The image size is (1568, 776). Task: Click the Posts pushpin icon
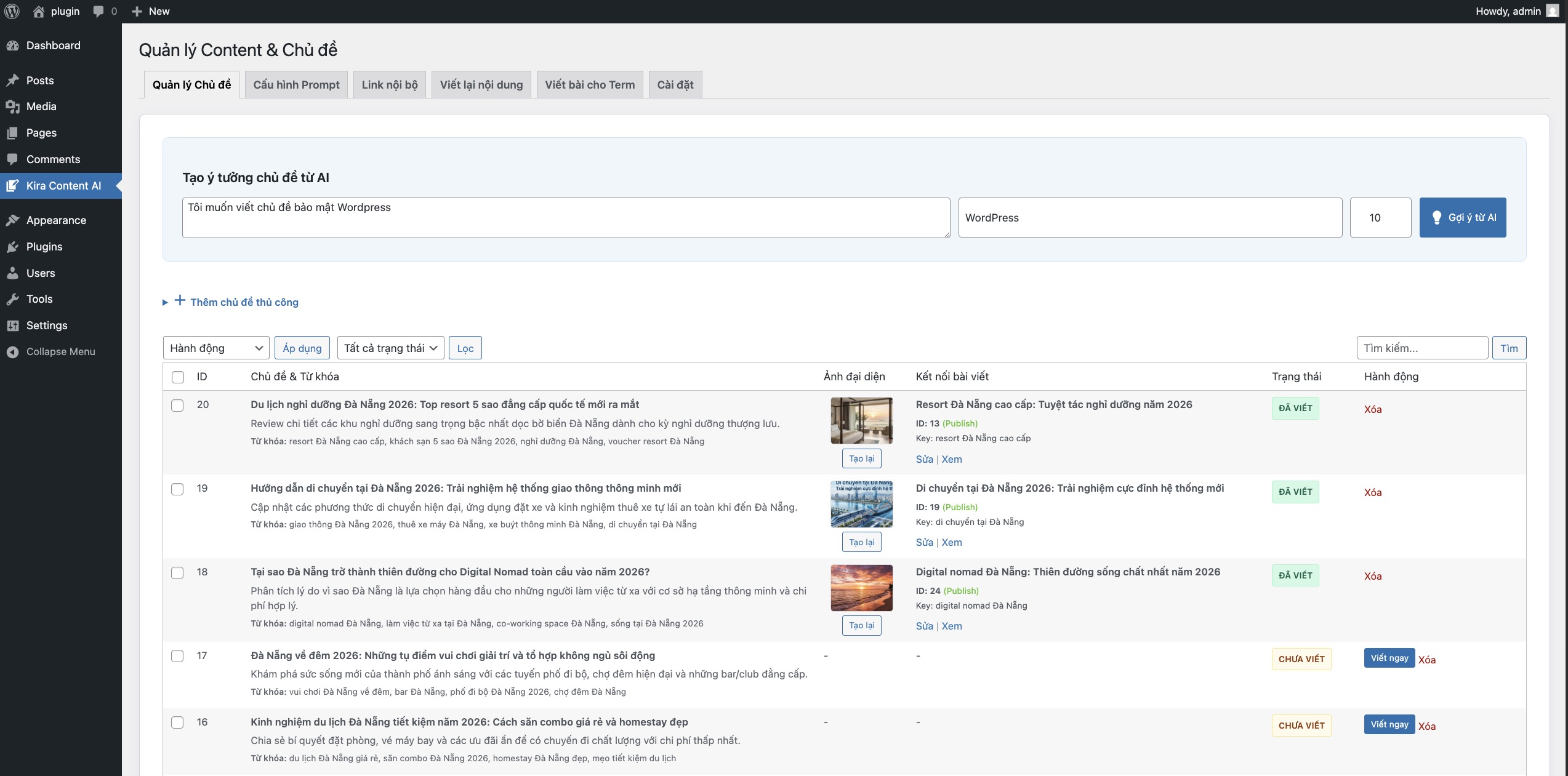pyautogui.click(x=12, y=81)
